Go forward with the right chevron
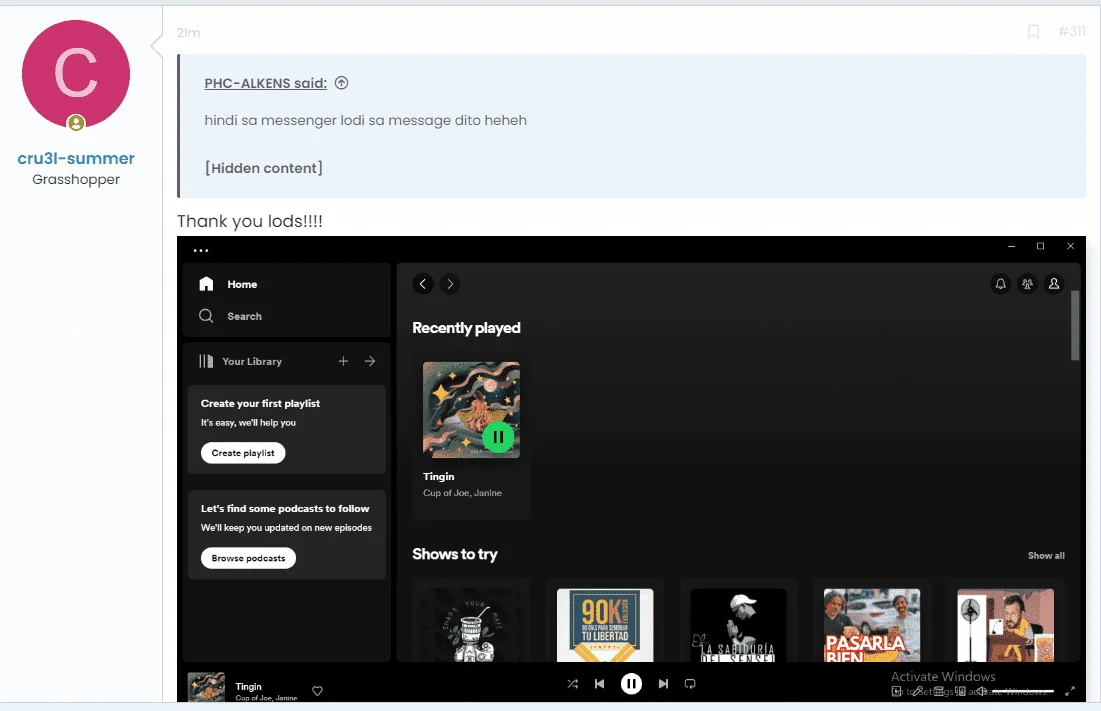 coord(450,284)
